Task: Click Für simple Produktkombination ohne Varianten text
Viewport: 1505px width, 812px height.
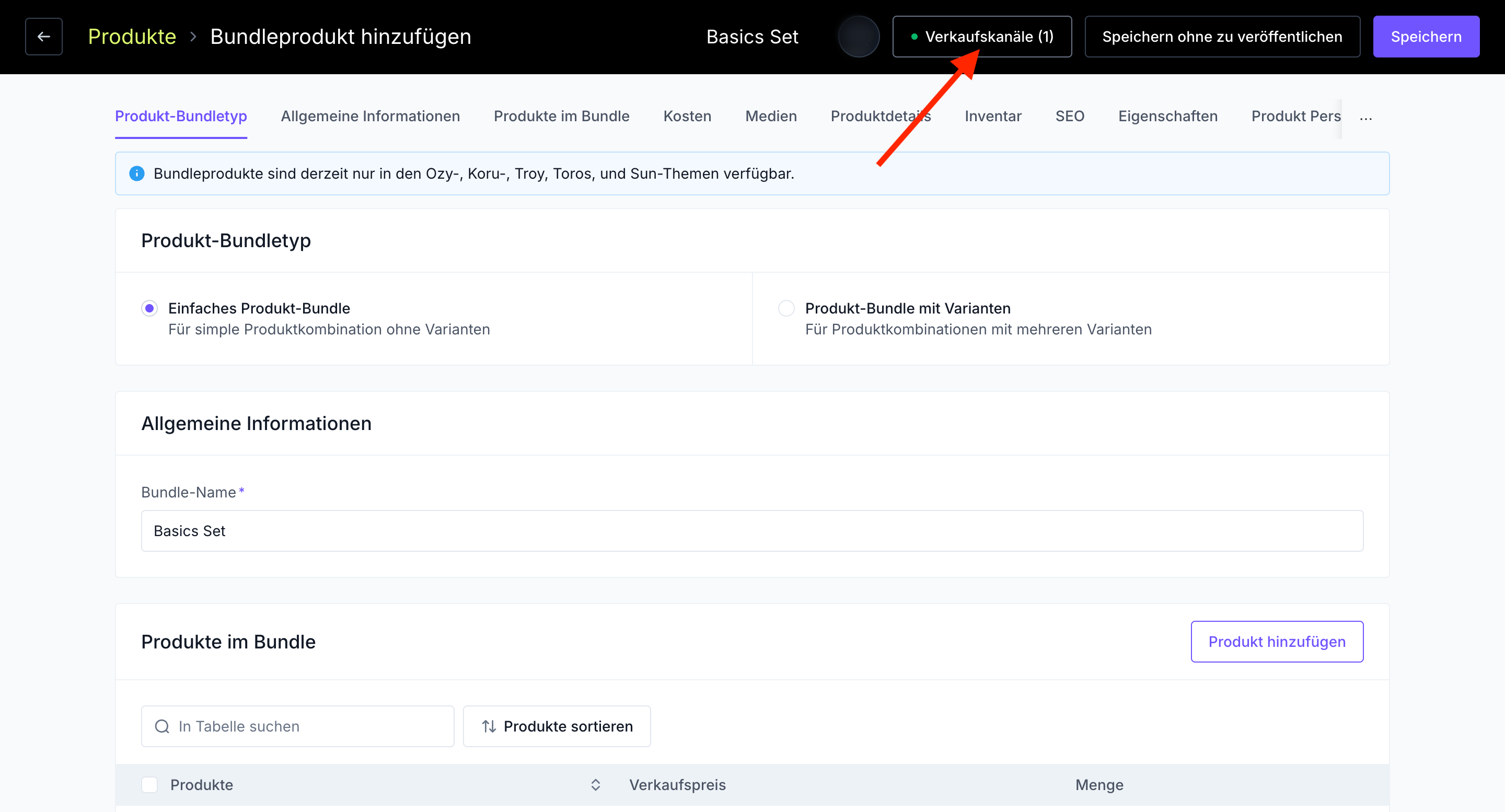Action: [329, 330]
